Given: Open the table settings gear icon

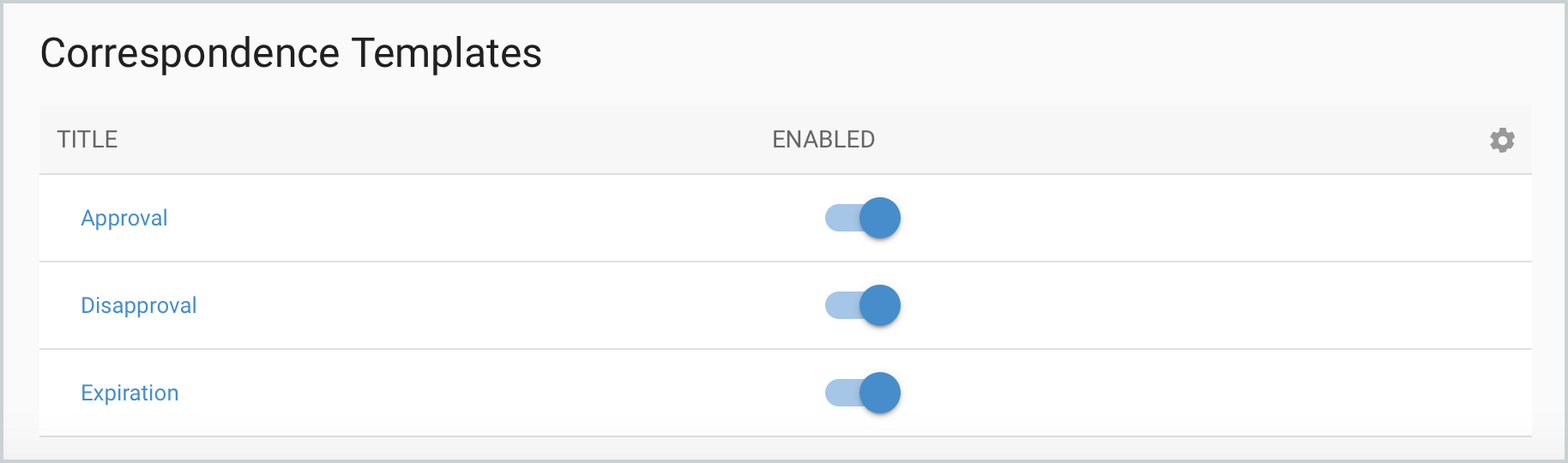Looking at the screenshot, I should (x=1502, y=140).
